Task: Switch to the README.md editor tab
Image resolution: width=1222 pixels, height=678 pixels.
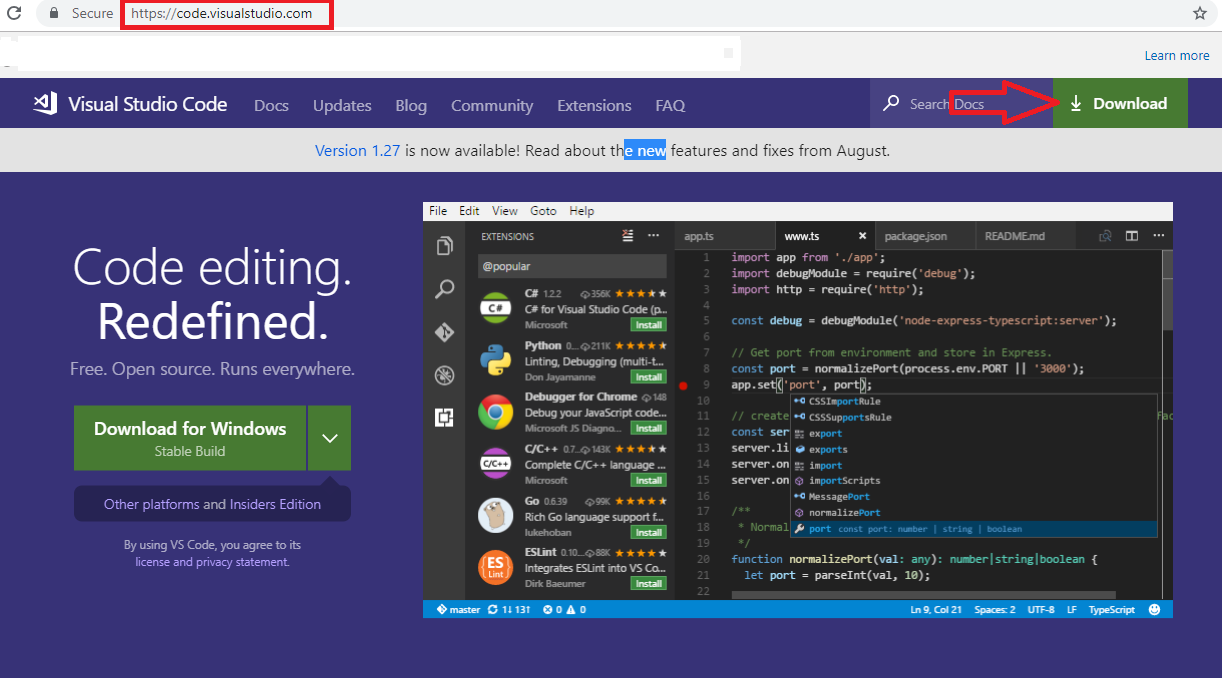Action: (1025, 236)
